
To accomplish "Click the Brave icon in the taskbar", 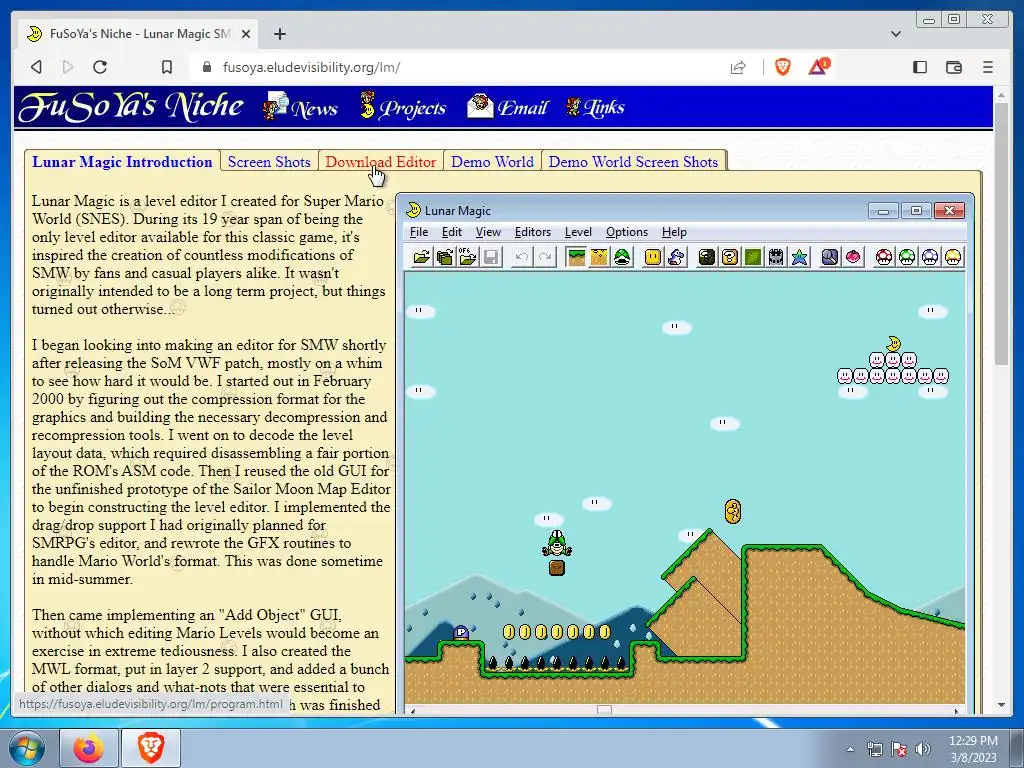I will pos(152,748).
